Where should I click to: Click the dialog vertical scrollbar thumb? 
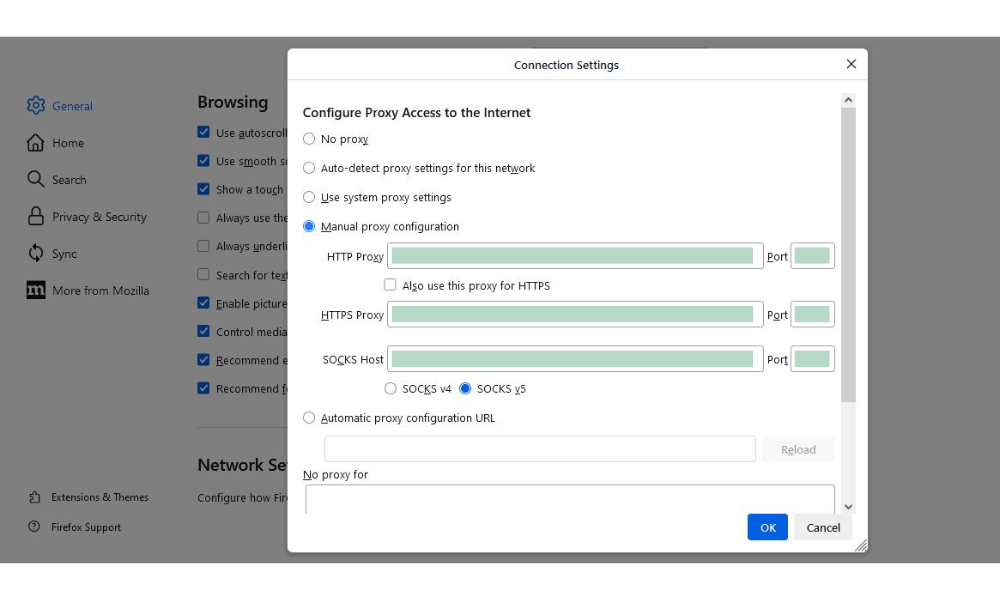(848, 254)
